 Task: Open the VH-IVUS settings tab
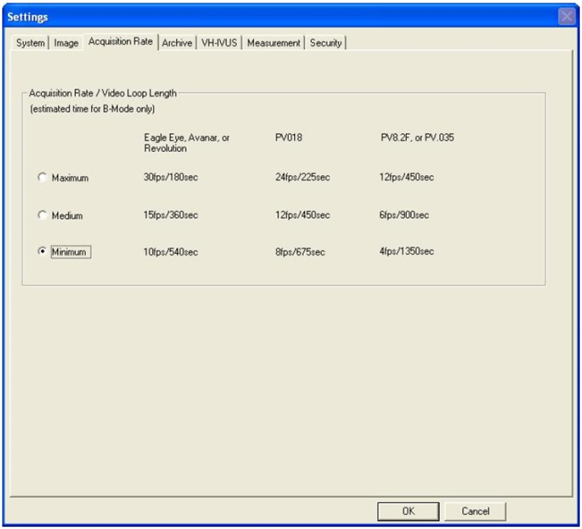(x=219, y=43)
